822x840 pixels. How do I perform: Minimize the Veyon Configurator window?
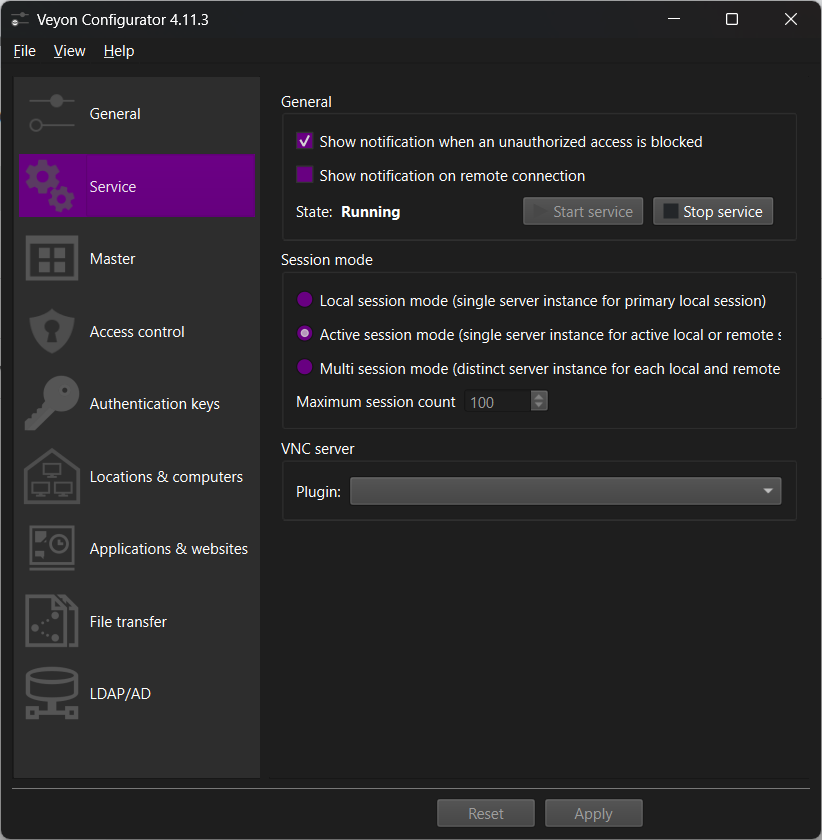674,19
